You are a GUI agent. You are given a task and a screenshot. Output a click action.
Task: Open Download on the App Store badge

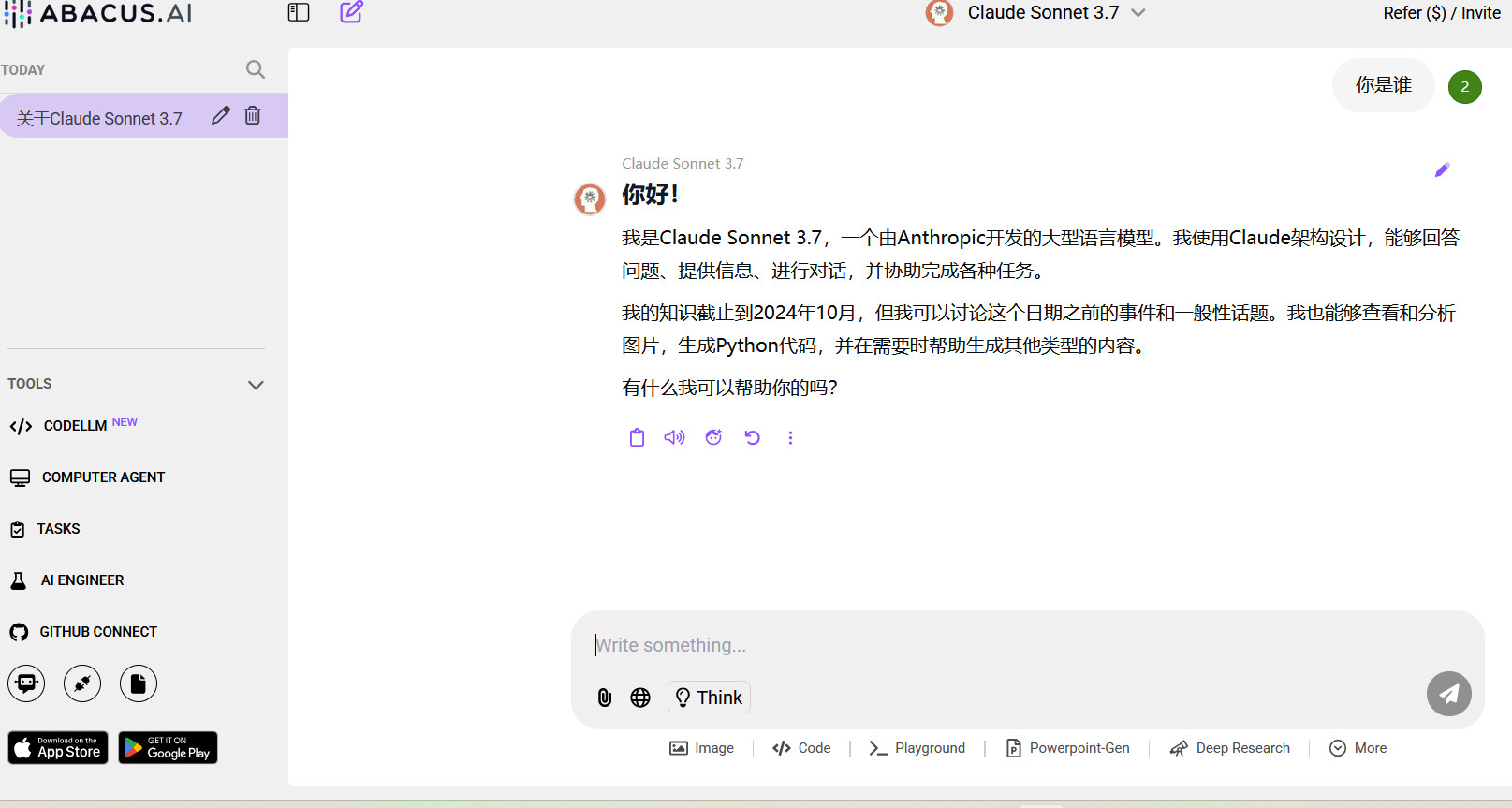pyautogui.click(x=58, y=747)
